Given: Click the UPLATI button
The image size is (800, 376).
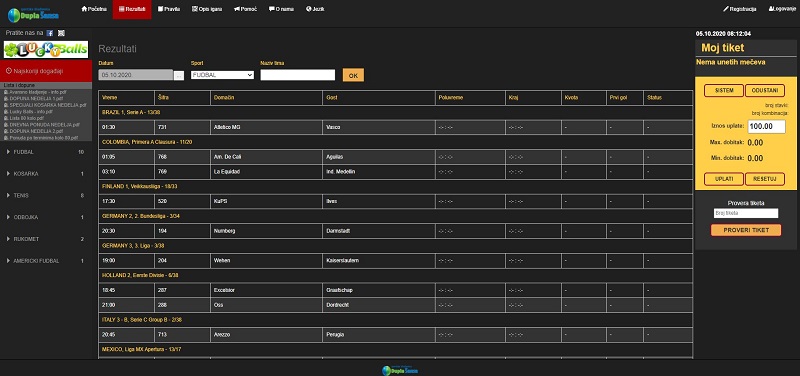Looking at the screenshot, I should (723, 179).
